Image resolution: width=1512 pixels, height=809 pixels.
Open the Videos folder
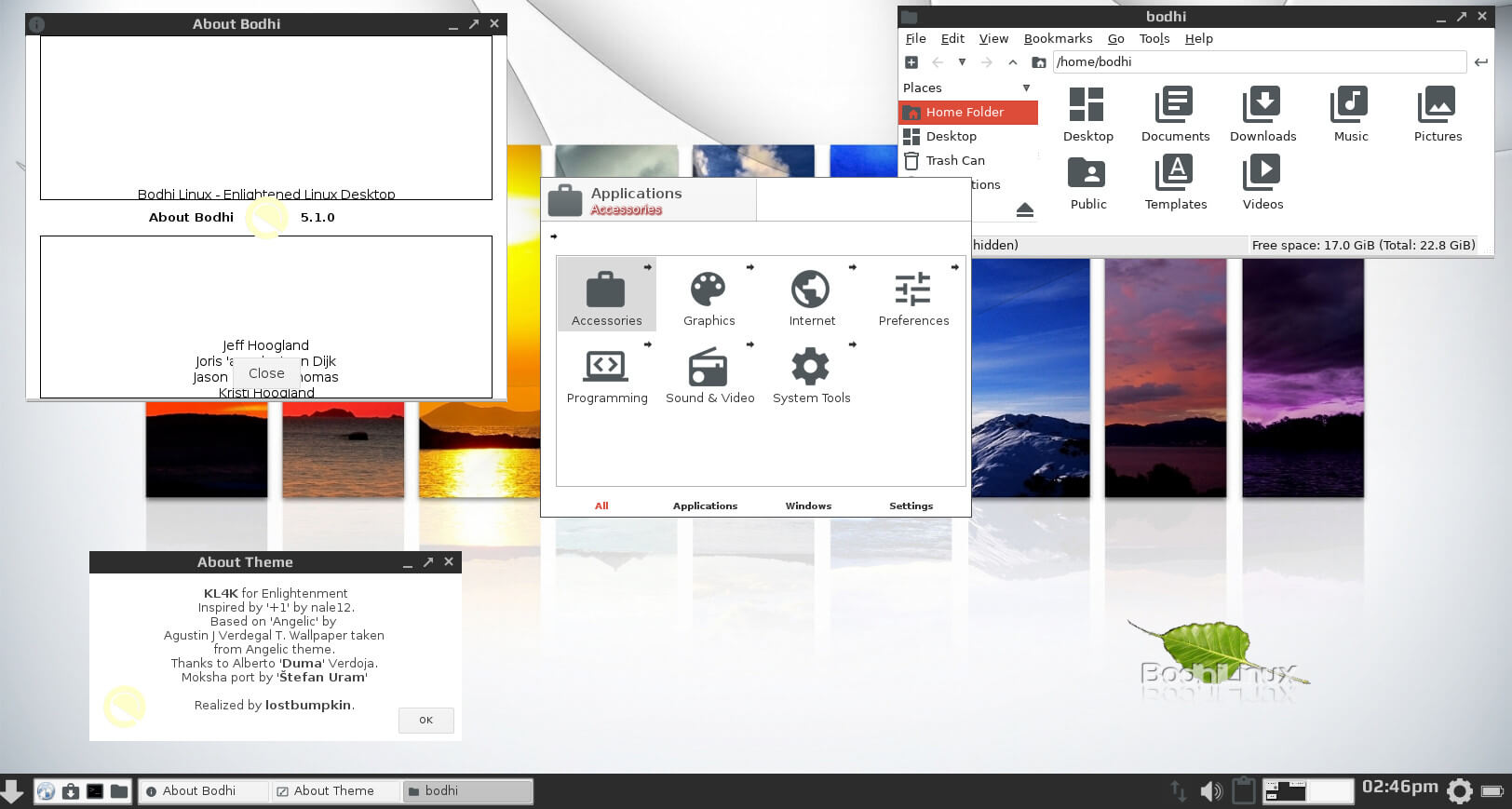[1262, 182]
